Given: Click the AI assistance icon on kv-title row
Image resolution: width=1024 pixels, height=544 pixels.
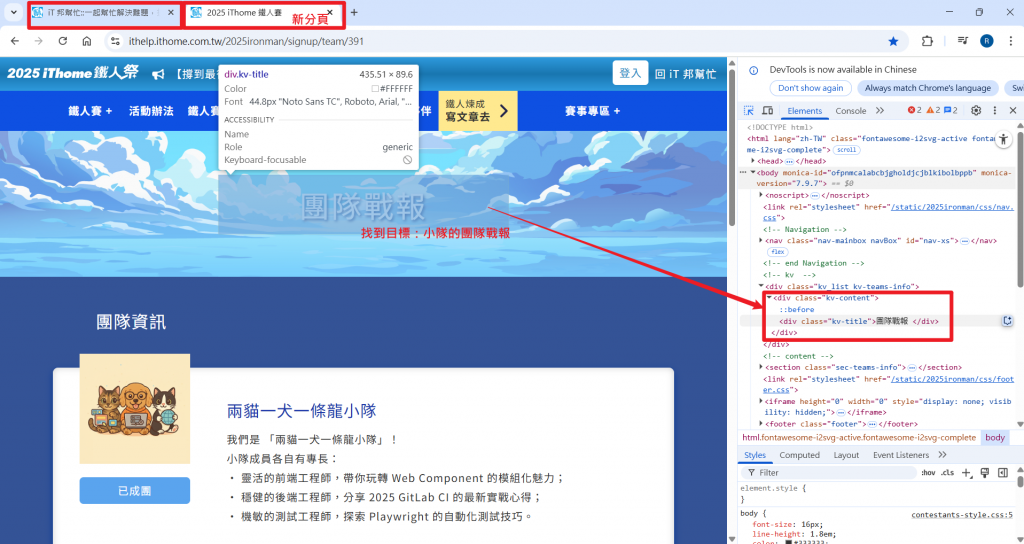Looking at the screenshot, I should (1007, 321).
